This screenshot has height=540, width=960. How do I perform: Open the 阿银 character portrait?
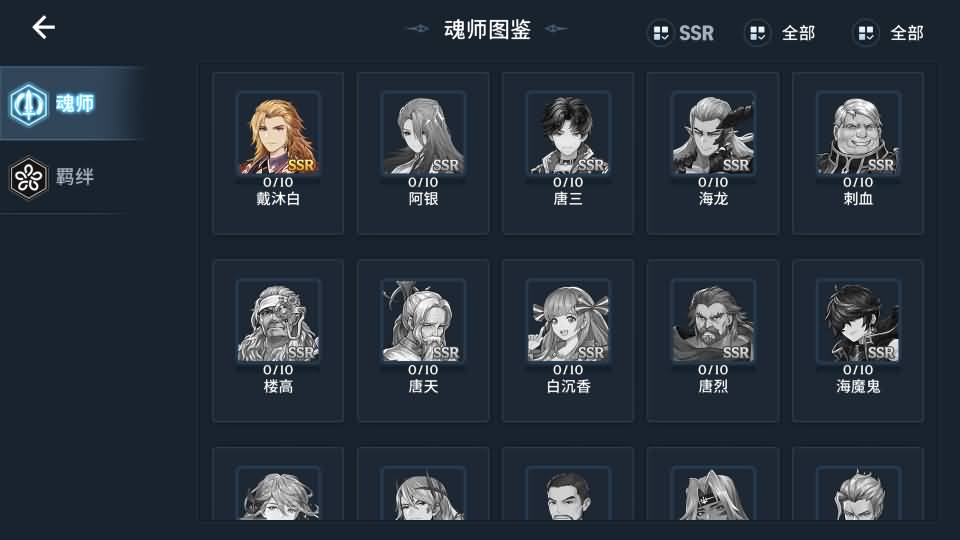[x=423, y=133]
